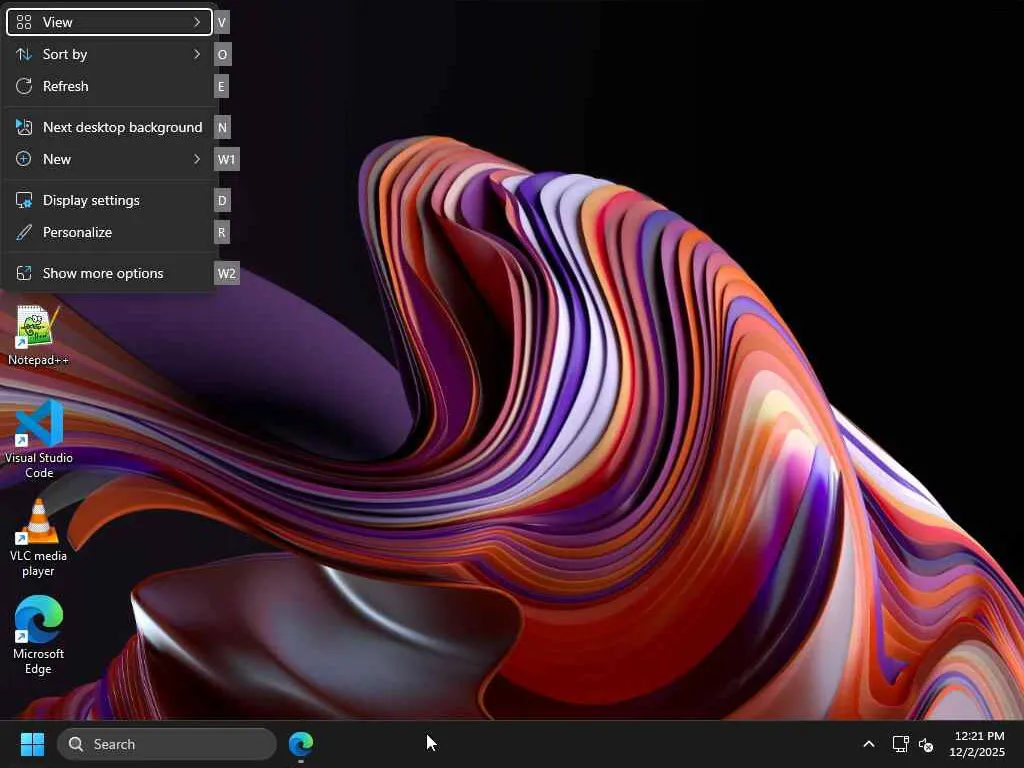
Task: Select the Visual Studio Code desktop icon
Action: click(x=39, y=440)
